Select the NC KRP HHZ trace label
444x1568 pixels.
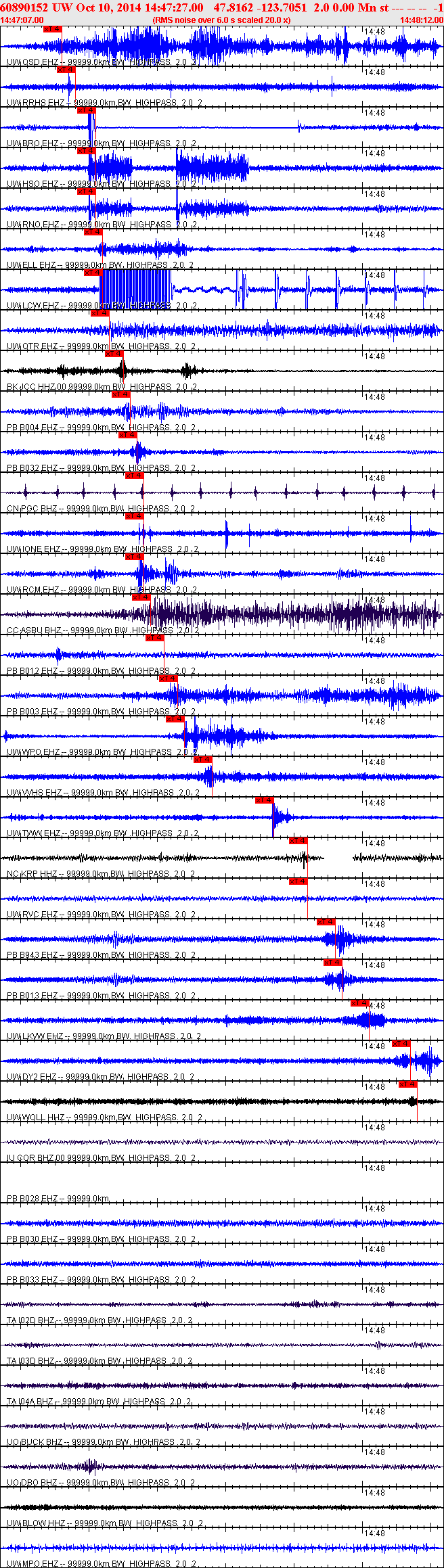point(101,874)
